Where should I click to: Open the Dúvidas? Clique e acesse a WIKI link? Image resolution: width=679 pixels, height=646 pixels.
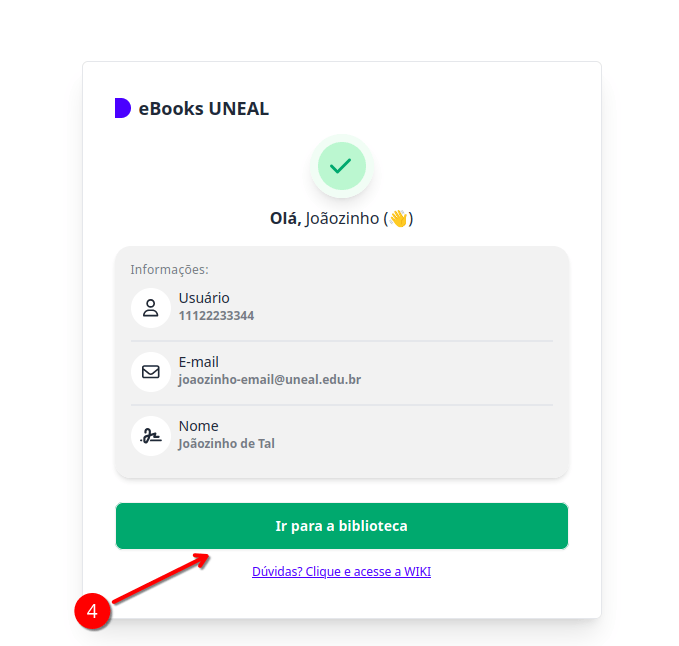pos(341,572)
